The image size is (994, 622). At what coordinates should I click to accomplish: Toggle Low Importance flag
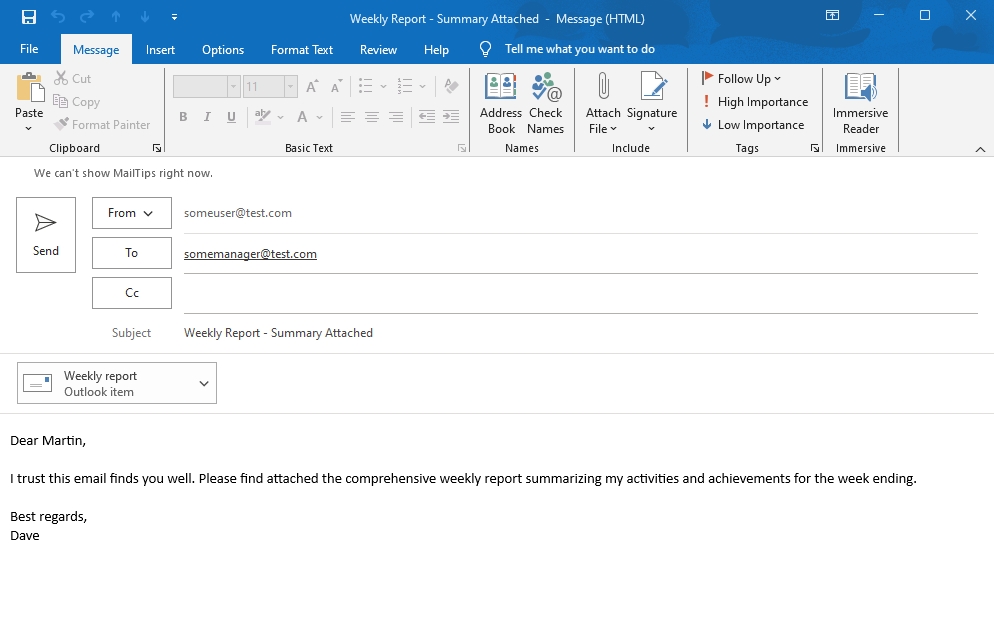pyautogui.click(x=752, y=125)
